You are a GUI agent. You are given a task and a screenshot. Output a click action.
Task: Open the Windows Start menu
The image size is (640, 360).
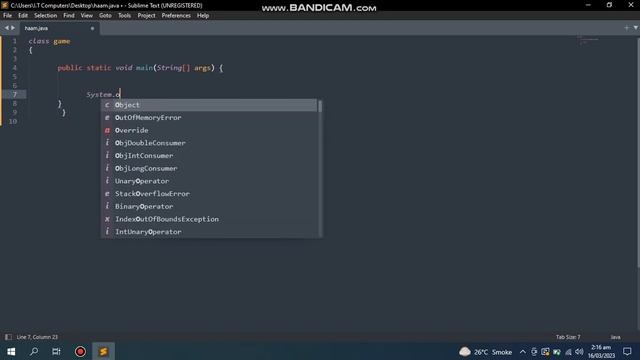11,351
